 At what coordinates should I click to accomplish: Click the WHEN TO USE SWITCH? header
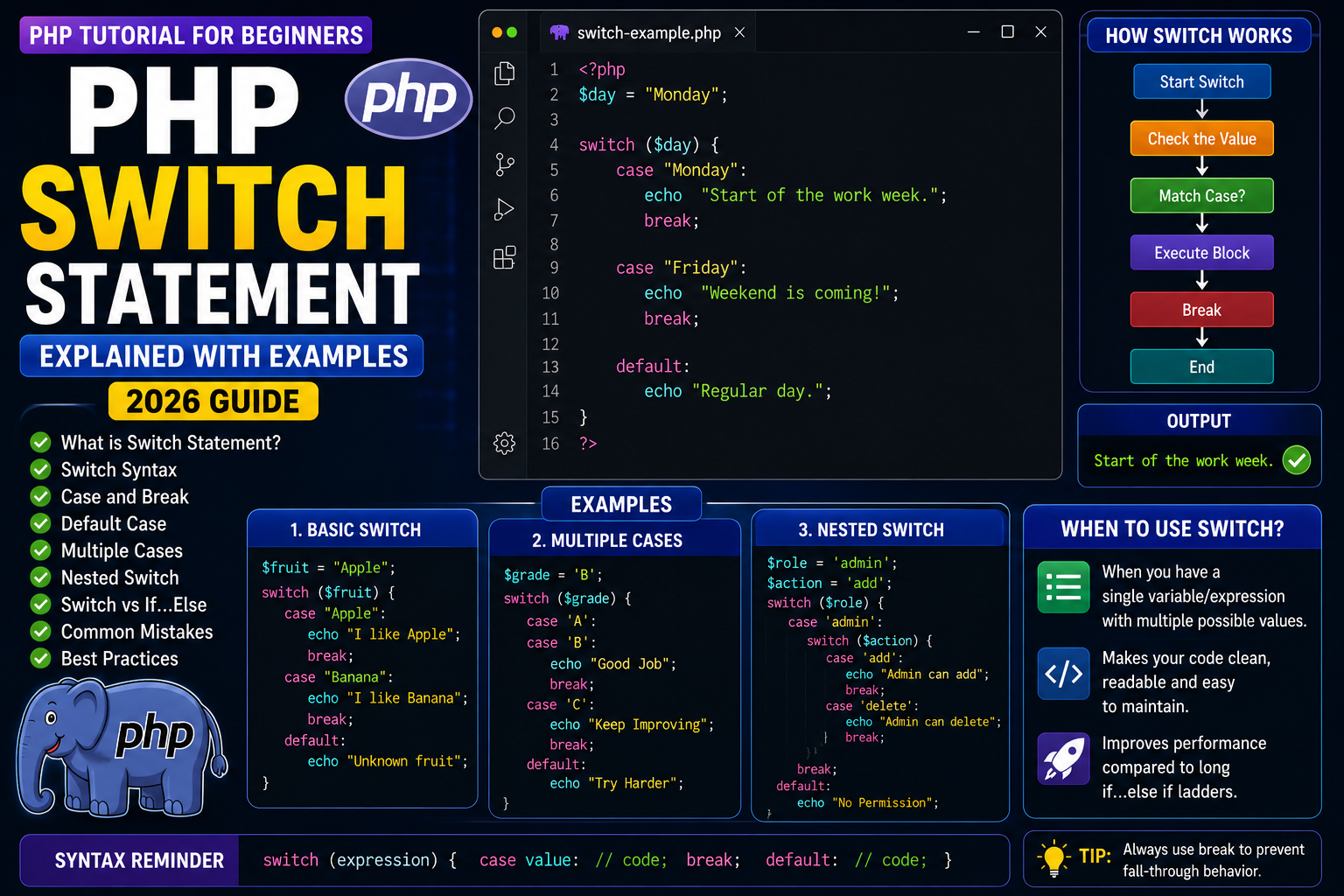pyautogui.click(x=1172, y=528)
